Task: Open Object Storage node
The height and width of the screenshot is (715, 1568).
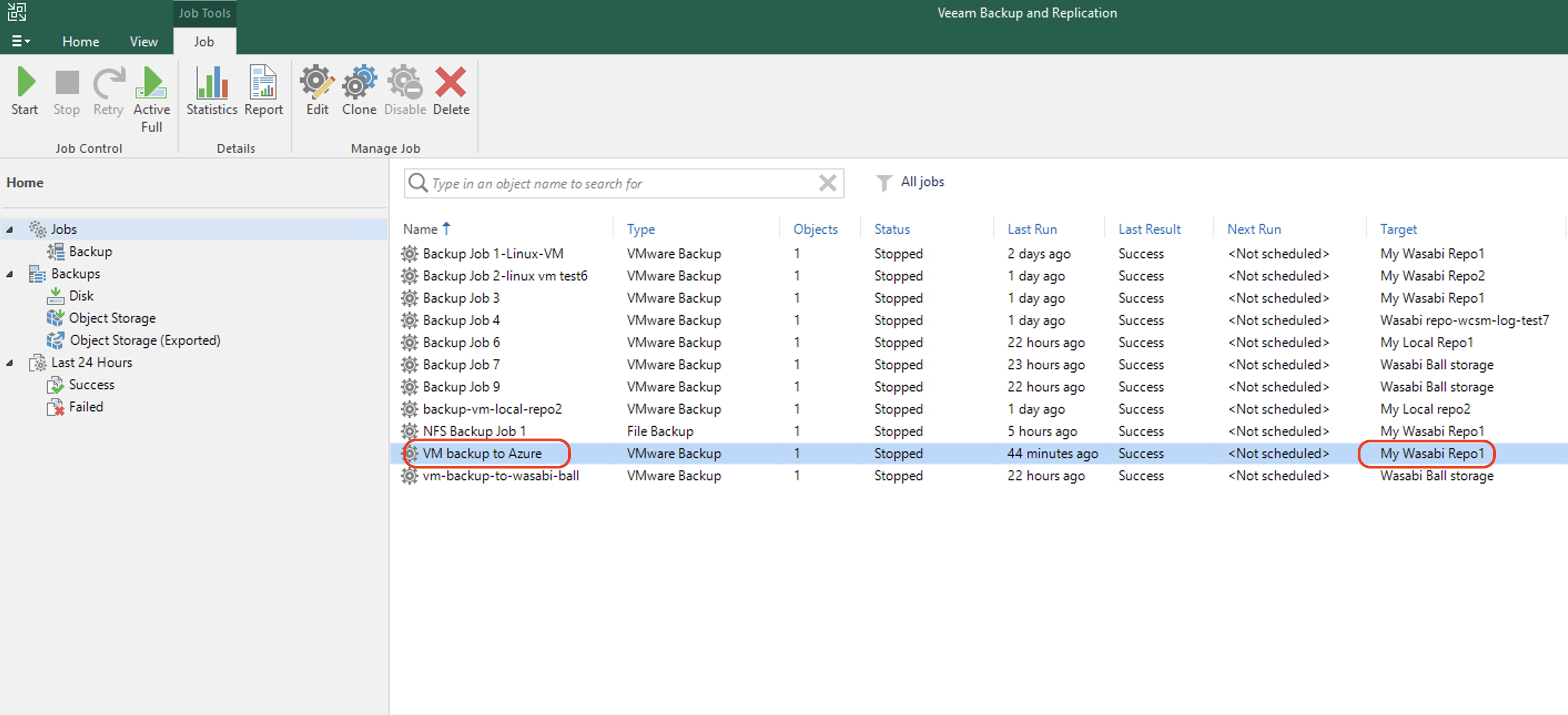Action: 112,318
